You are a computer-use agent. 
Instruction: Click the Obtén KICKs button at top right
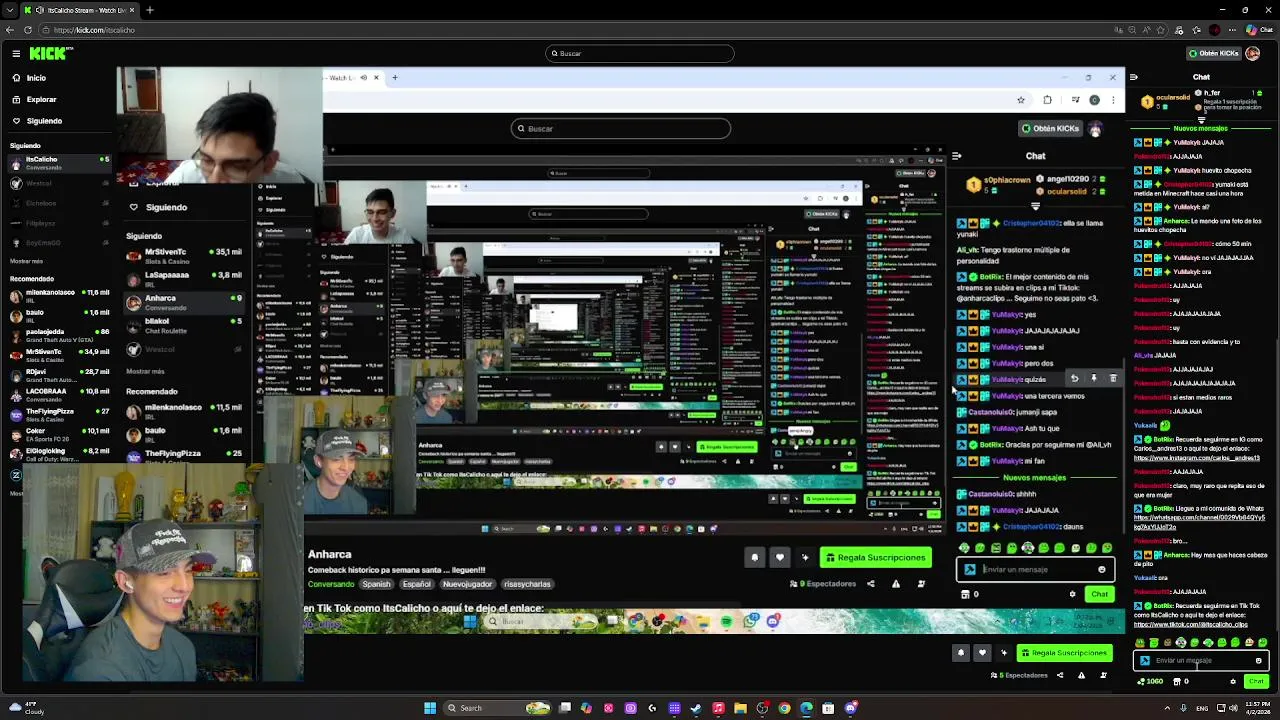pyautogui.click(x=1213, y=53)
